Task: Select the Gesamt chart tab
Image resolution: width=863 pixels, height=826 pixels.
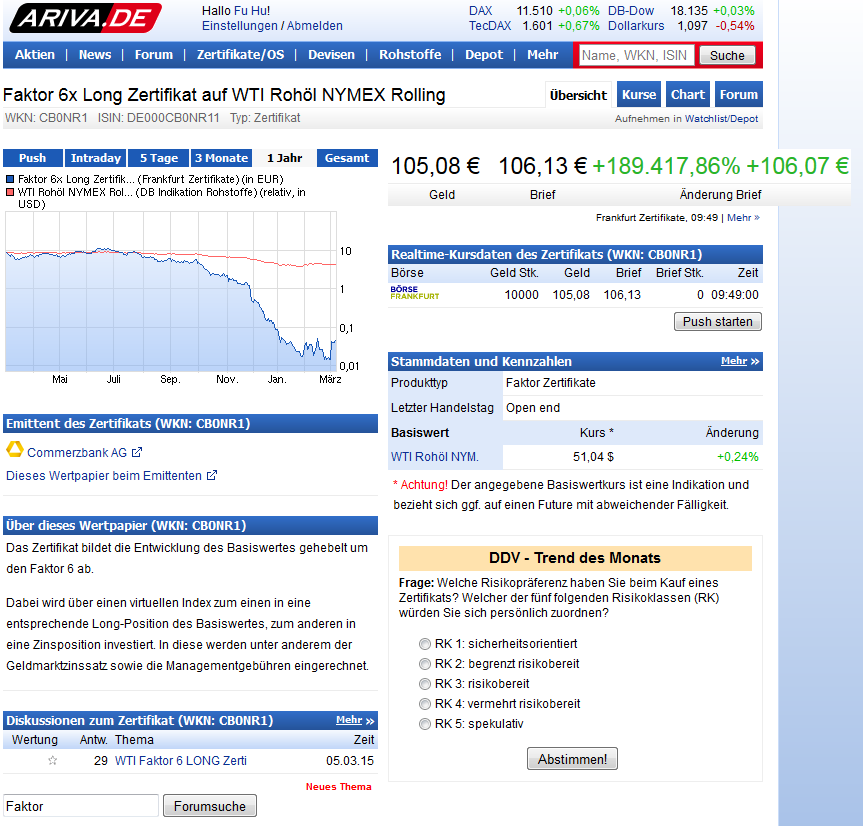Action: tap(347, 158)
